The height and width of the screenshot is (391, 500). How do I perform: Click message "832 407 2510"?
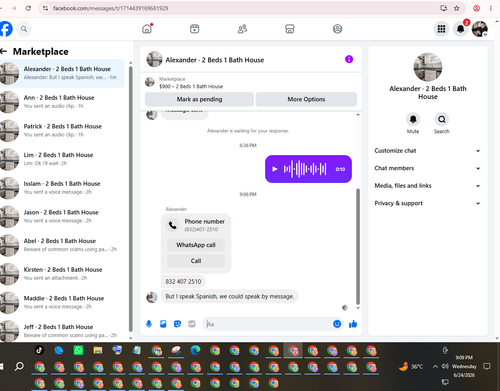[183, 282]
